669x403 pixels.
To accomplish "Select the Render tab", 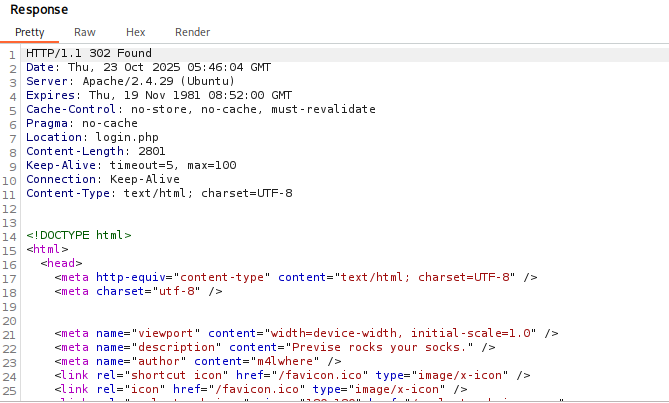I will coord(192,32).
